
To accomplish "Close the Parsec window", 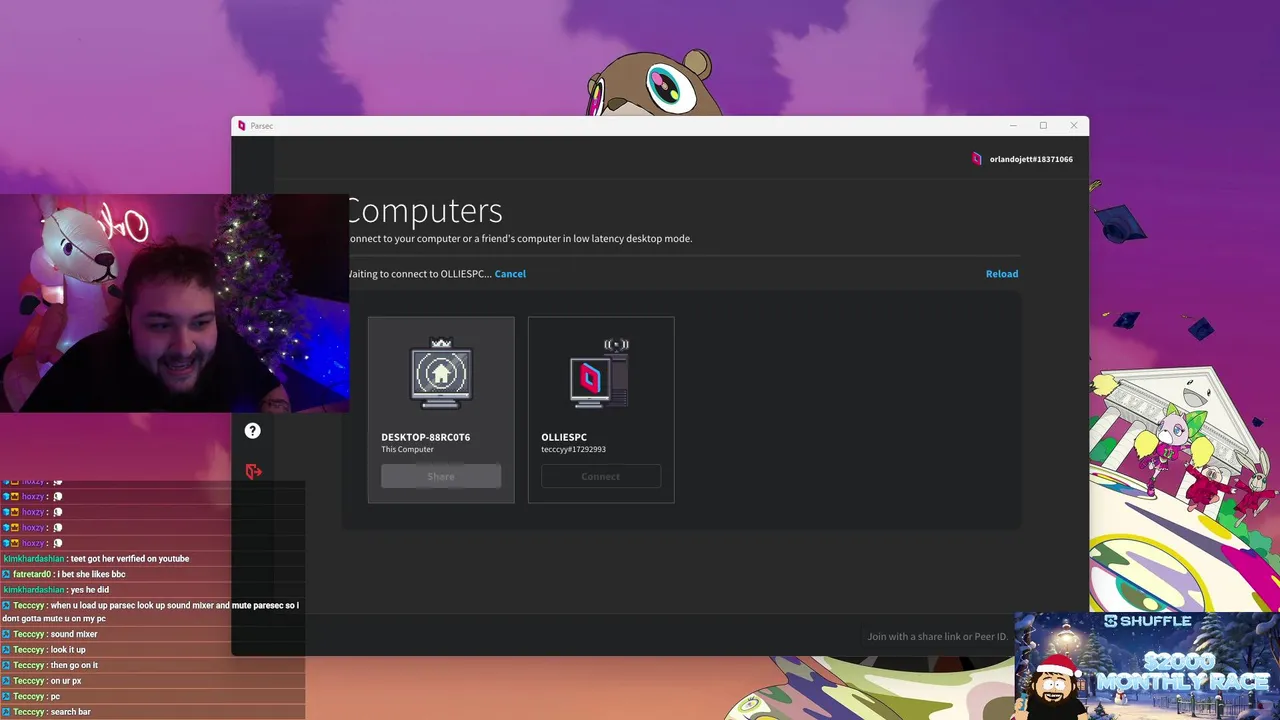I will (1074, 126).
